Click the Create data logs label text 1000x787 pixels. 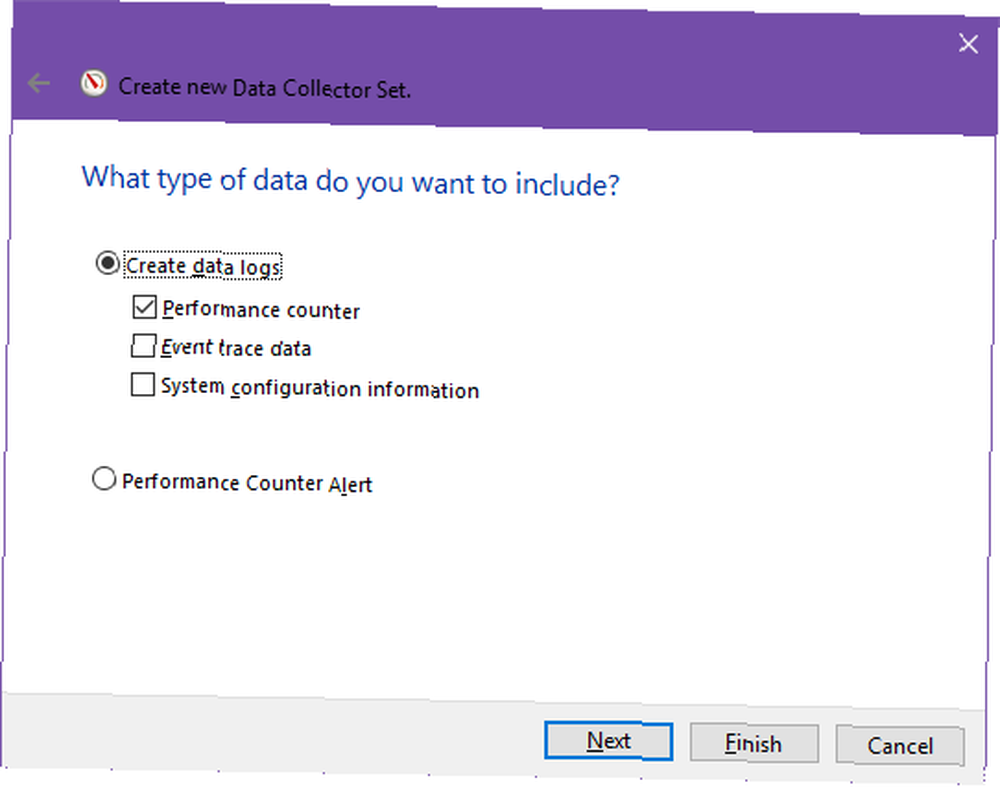[203, 267]
